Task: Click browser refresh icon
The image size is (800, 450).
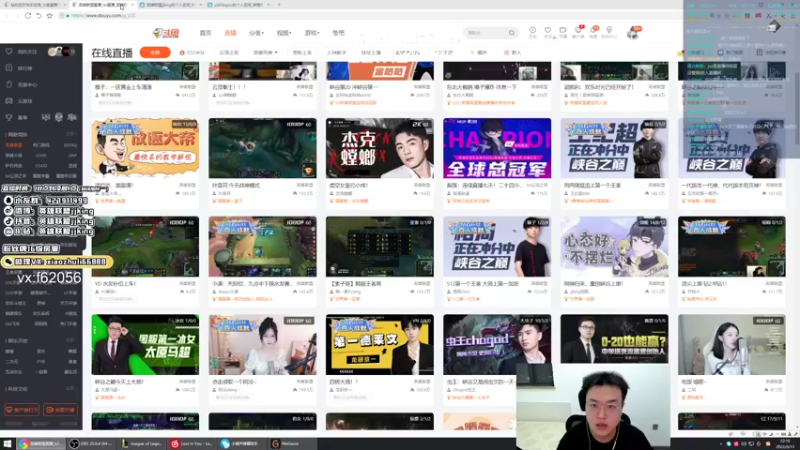Action: (28, 16)
